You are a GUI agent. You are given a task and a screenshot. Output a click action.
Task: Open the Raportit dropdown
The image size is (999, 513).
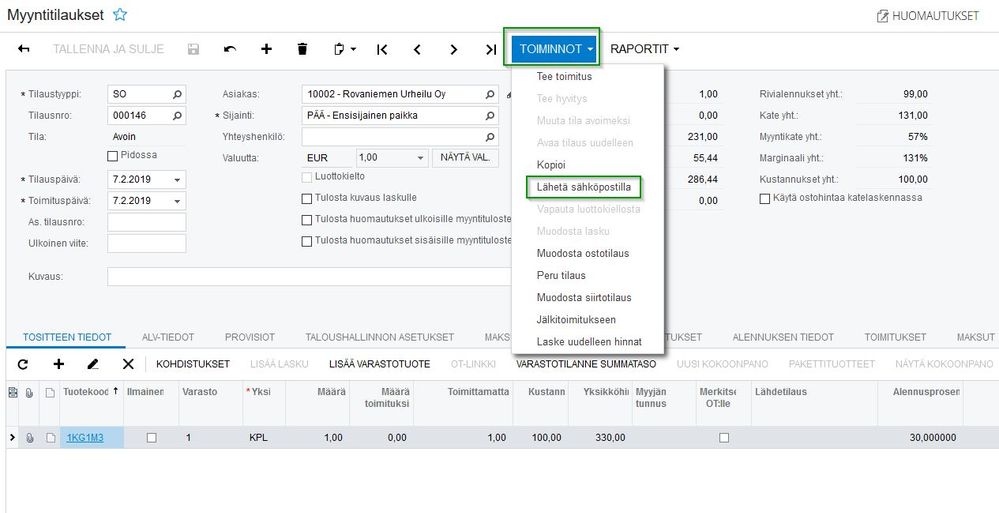(x=644, y=49)
